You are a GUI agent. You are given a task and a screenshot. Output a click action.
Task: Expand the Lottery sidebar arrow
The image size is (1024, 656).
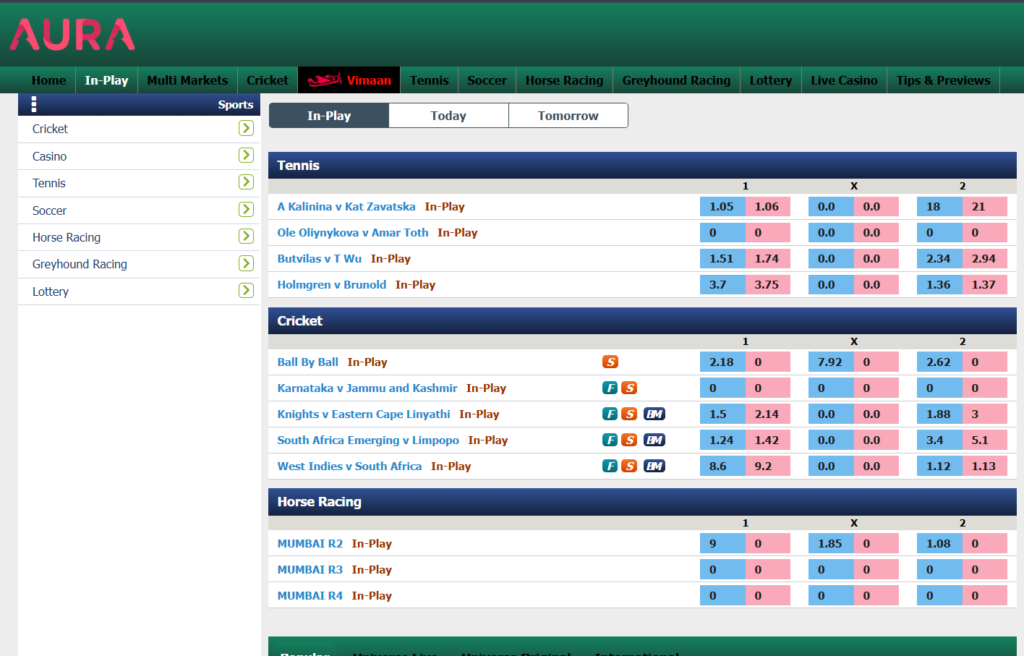click(x=245, y=291)
